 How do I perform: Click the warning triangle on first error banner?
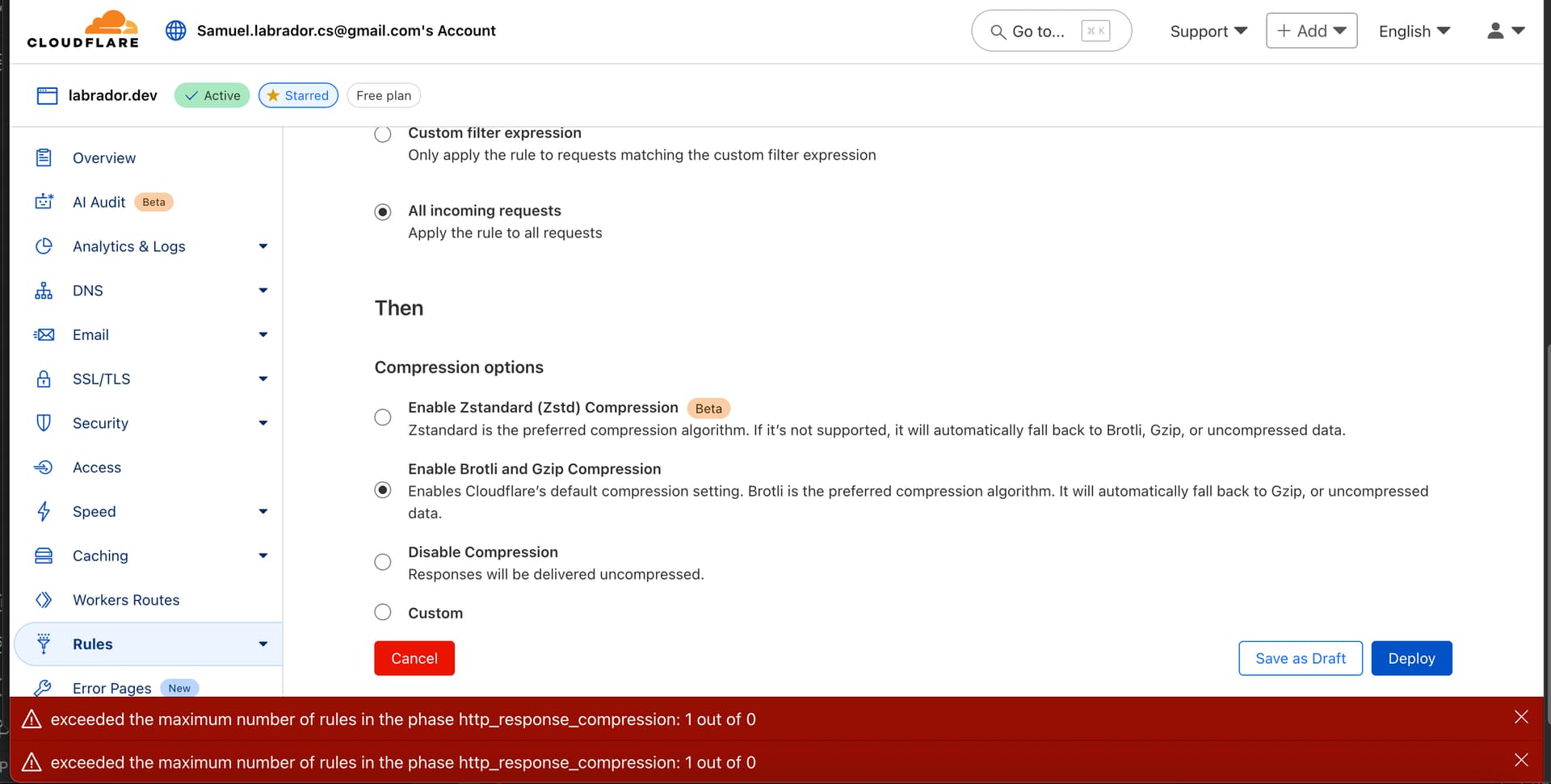click(32, 719)
